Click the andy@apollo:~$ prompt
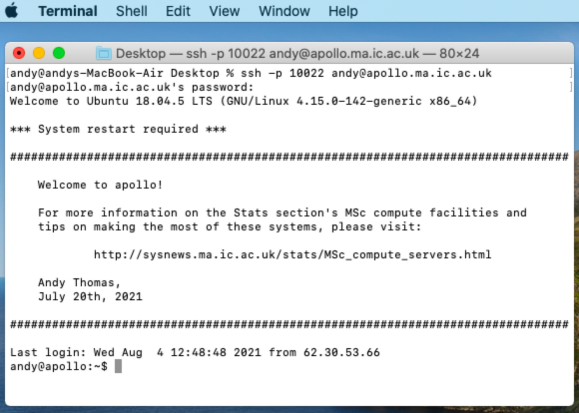 pyautogui.click(x=59, y=366)
